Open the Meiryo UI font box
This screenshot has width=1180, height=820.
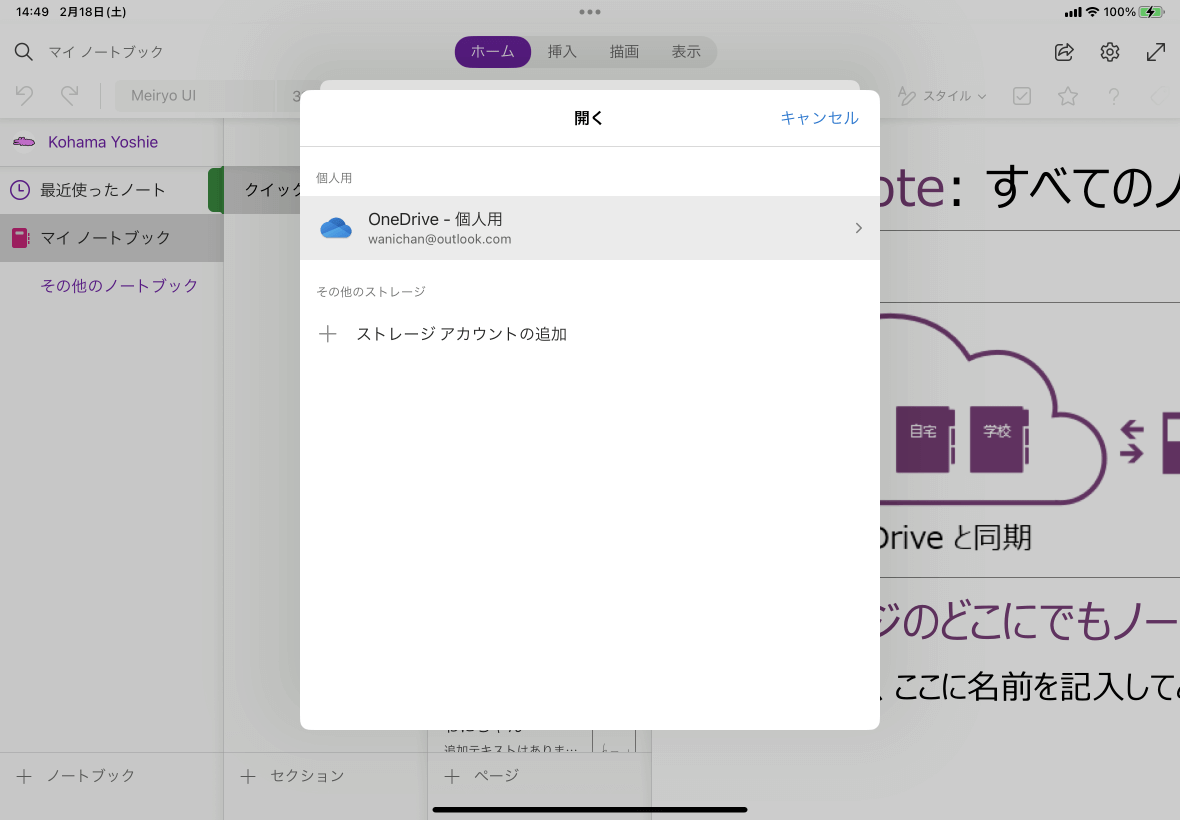[x=195, y=96]
